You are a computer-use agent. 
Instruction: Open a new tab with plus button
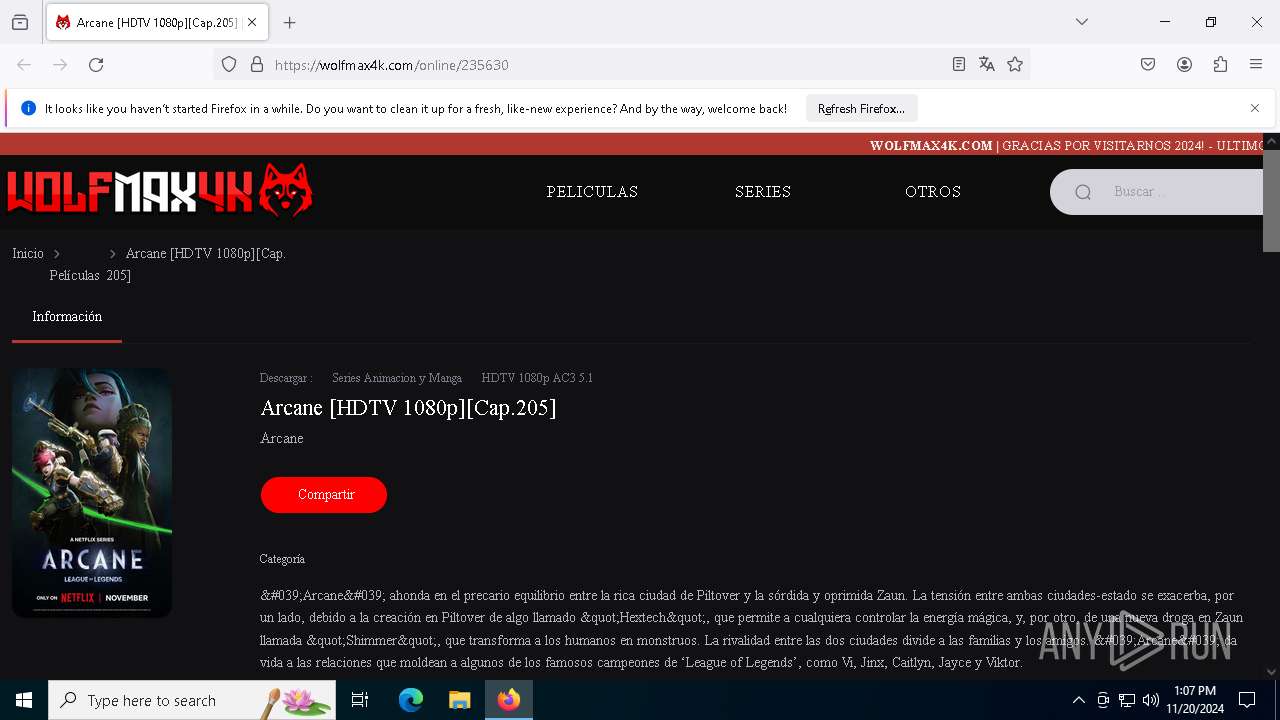(x=290, y=22)
